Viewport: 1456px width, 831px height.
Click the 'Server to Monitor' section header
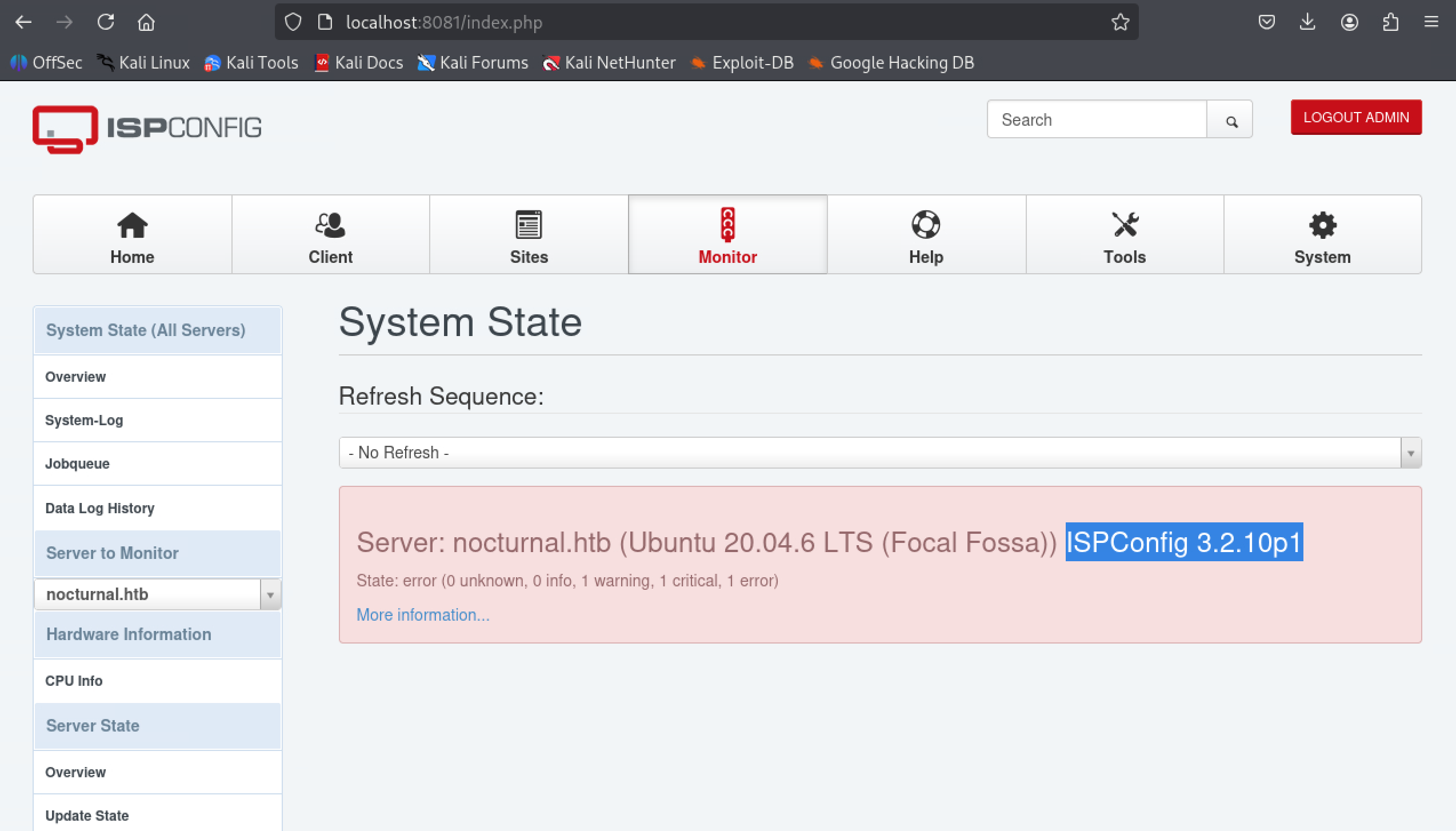coord(158,553)
